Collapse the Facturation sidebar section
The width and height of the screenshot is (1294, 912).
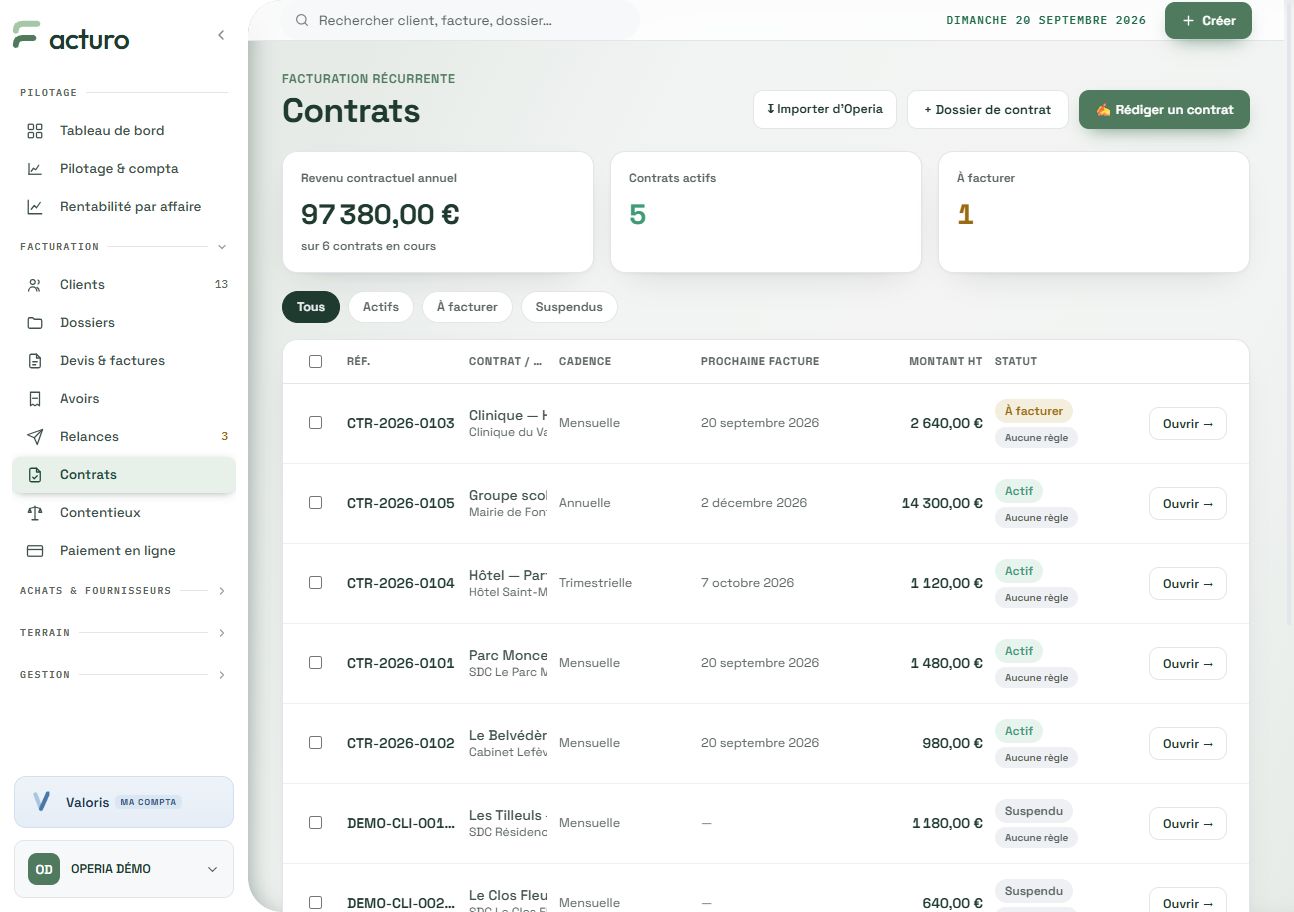[222, 247]
